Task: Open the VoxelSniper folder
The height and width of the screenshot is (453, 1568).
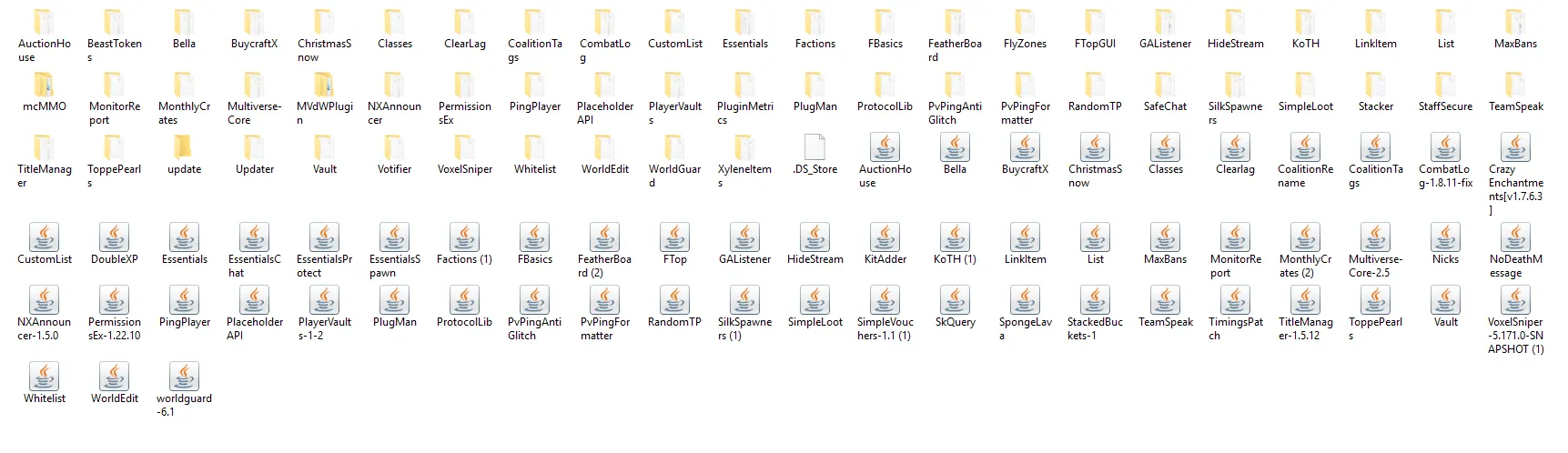Action: pos(464,154)
